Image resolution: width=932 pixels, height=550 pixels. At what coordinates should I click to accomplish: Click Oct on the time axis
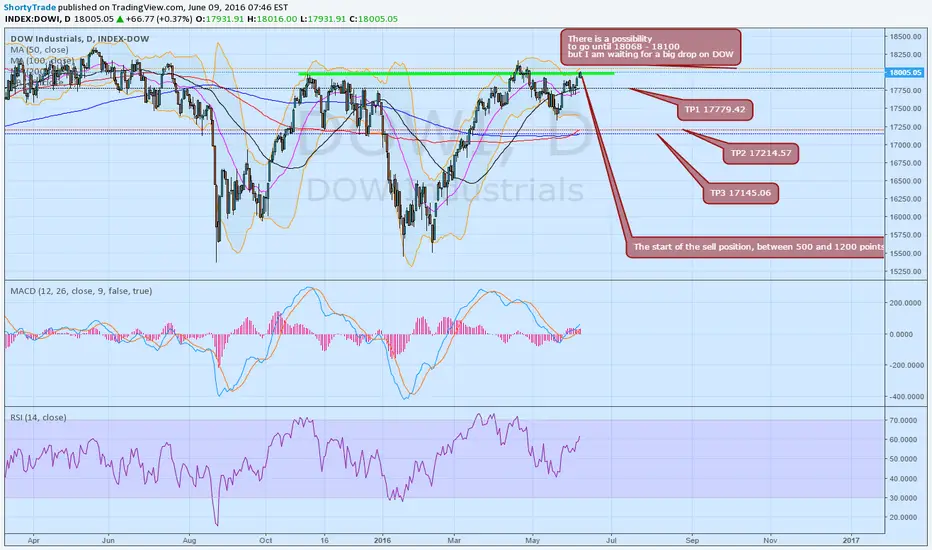tap(266, 540)
